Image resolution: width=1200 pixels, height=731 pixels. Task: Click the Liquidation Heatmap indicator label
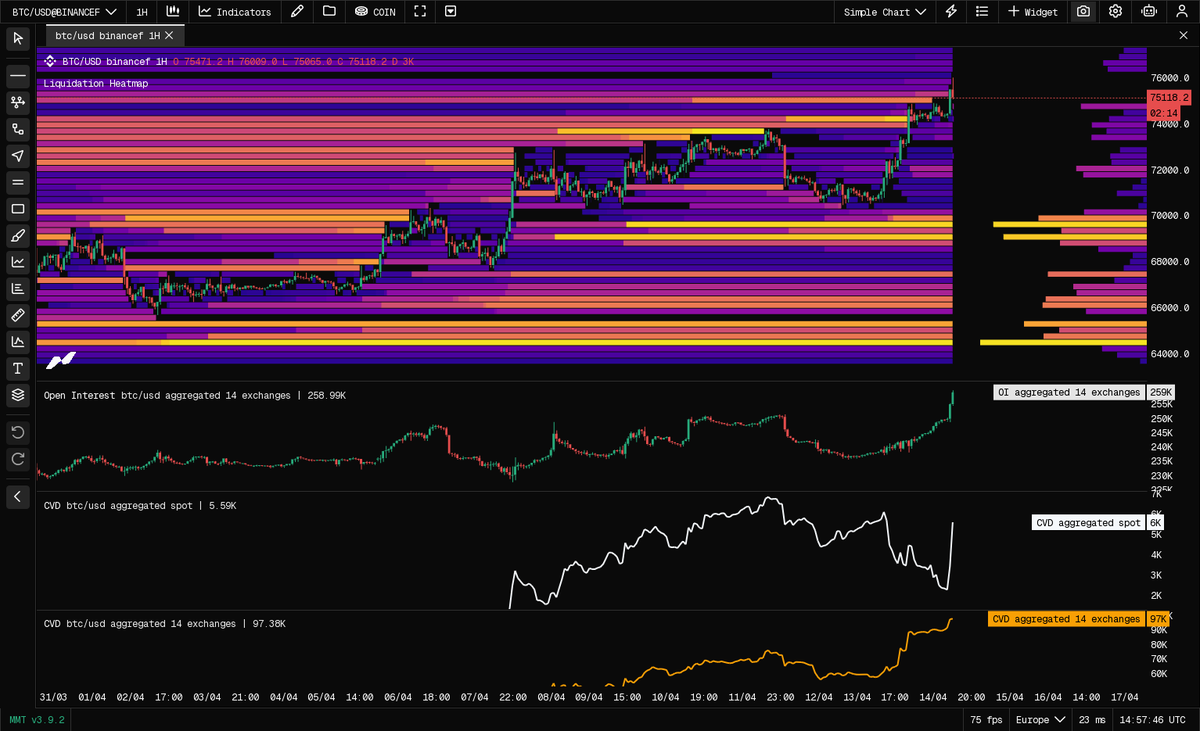(x=96, y=84)
